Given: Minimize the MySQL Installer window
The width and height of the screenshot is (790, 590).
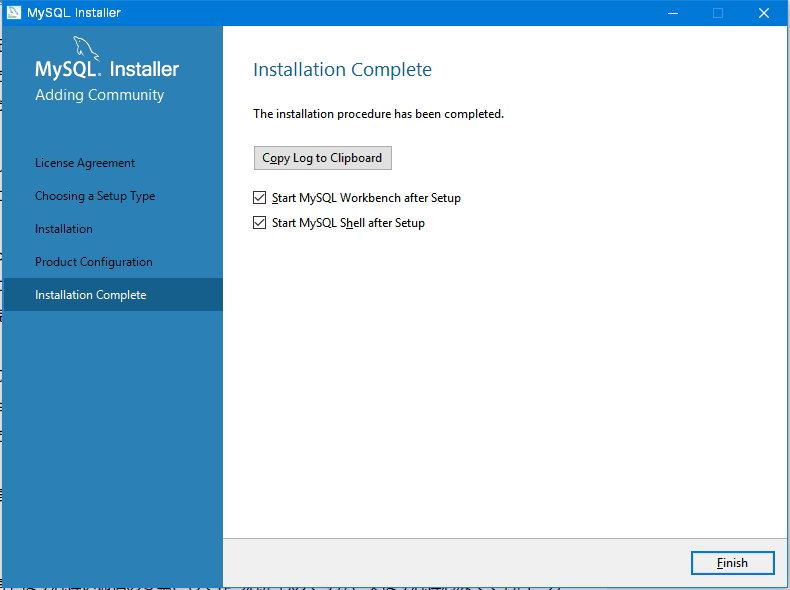Looking at the screenshot, I should [x=671, y=13].
